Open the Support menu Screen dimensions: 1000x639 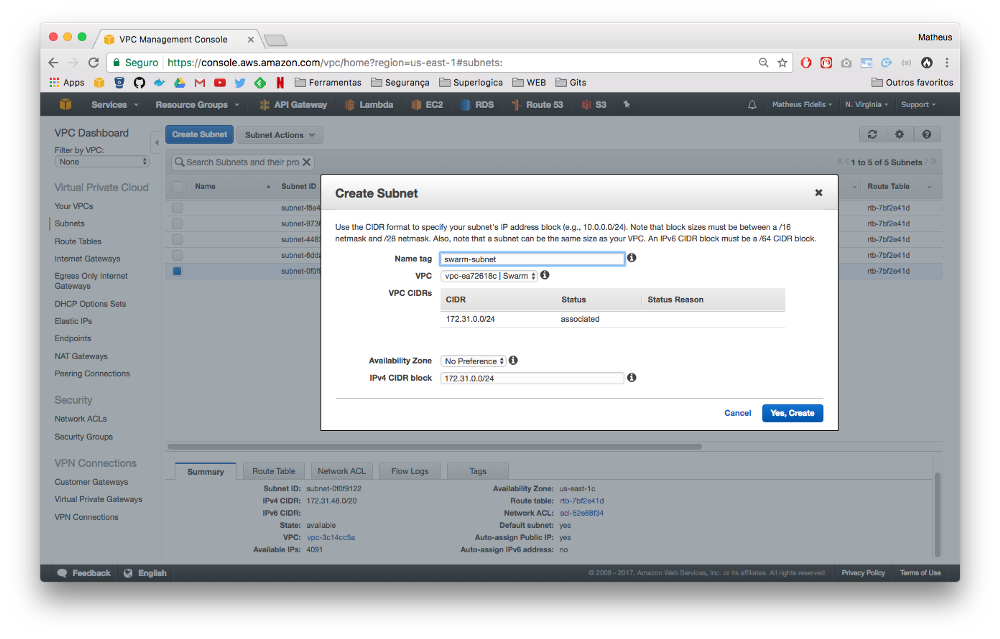coord(918,105)
